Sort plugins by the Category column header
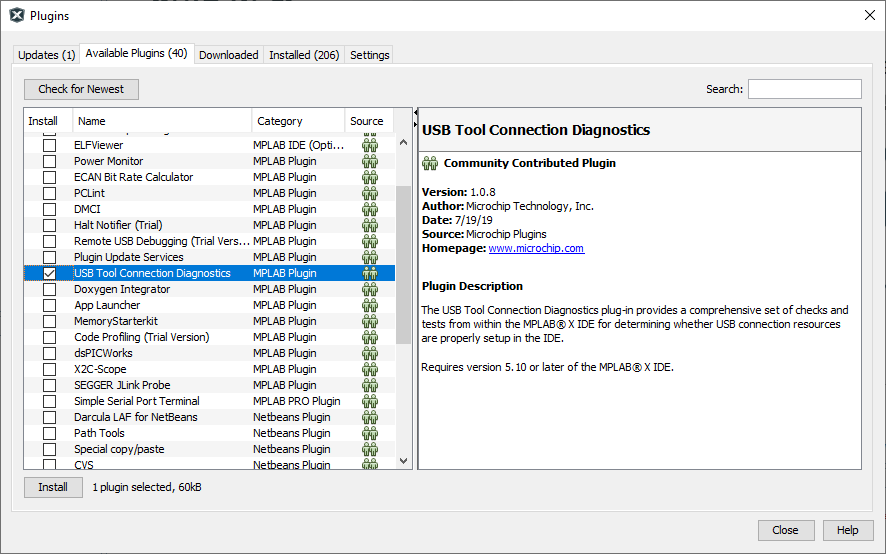The width and height of the screenshot is (886, 554). click(x=298, y=121)
